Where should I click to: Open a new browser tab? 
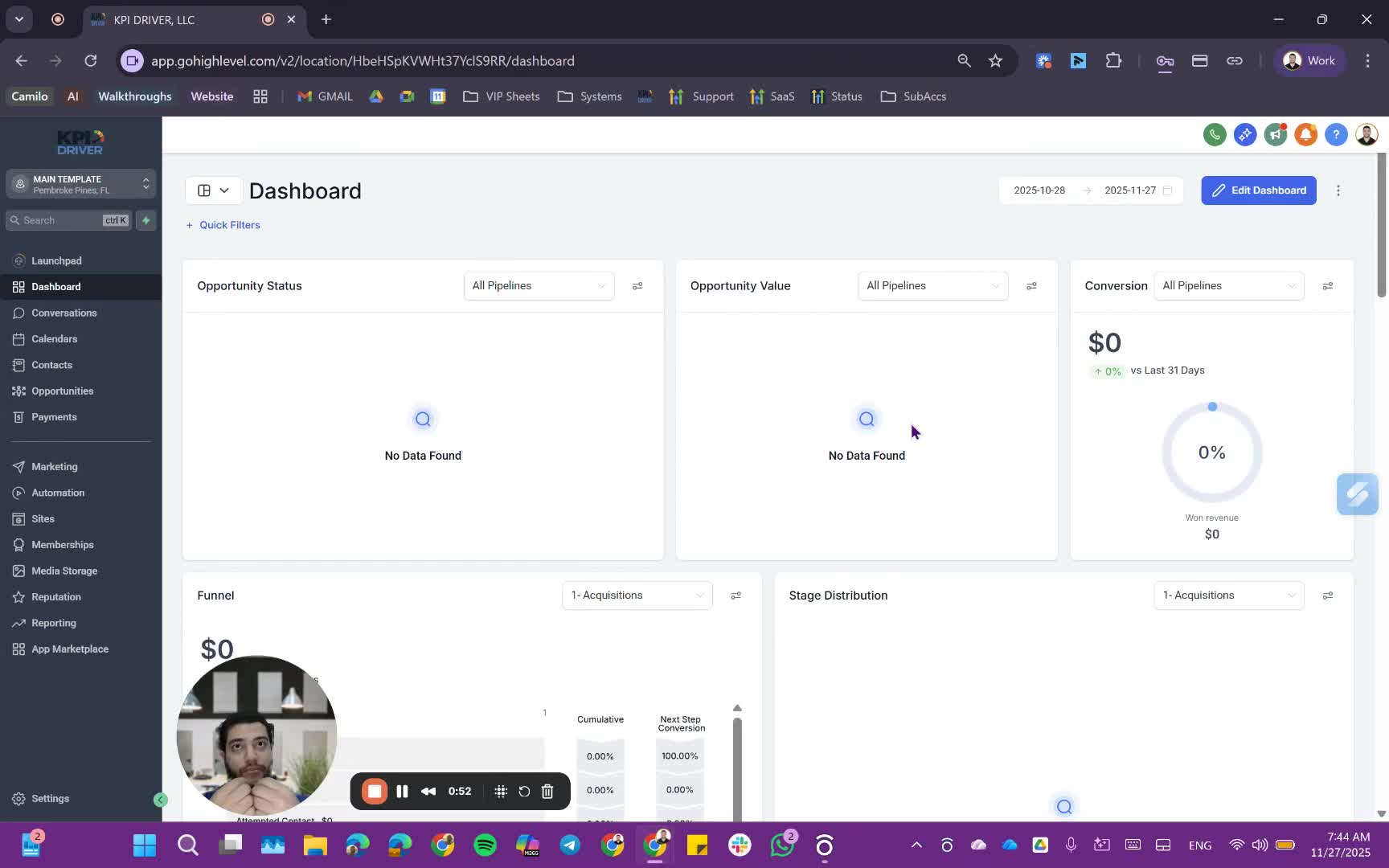(x=326, y=19)
